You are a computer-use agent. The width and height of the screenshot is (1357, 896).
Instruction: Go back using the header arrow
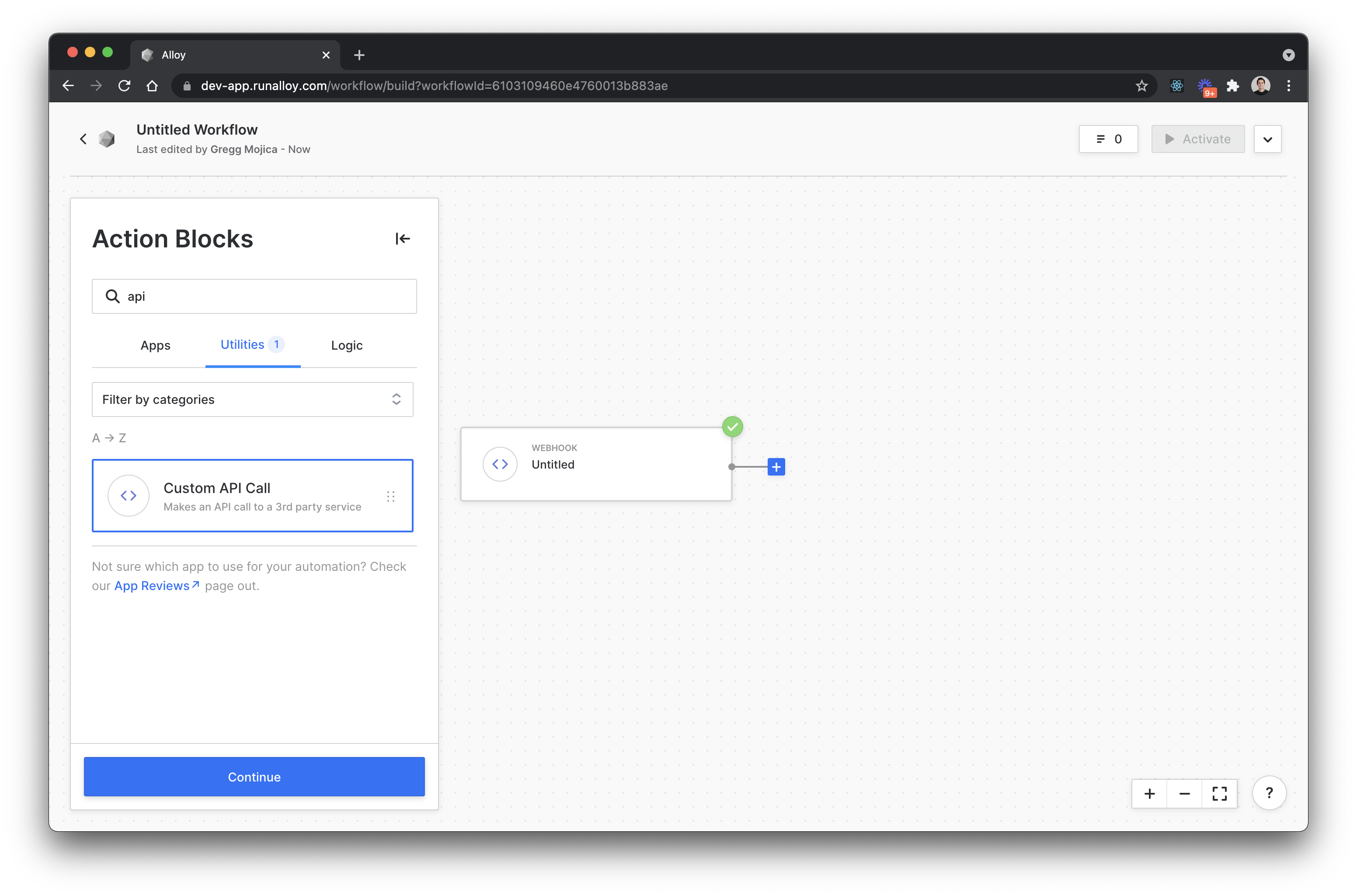pos(84,139)
